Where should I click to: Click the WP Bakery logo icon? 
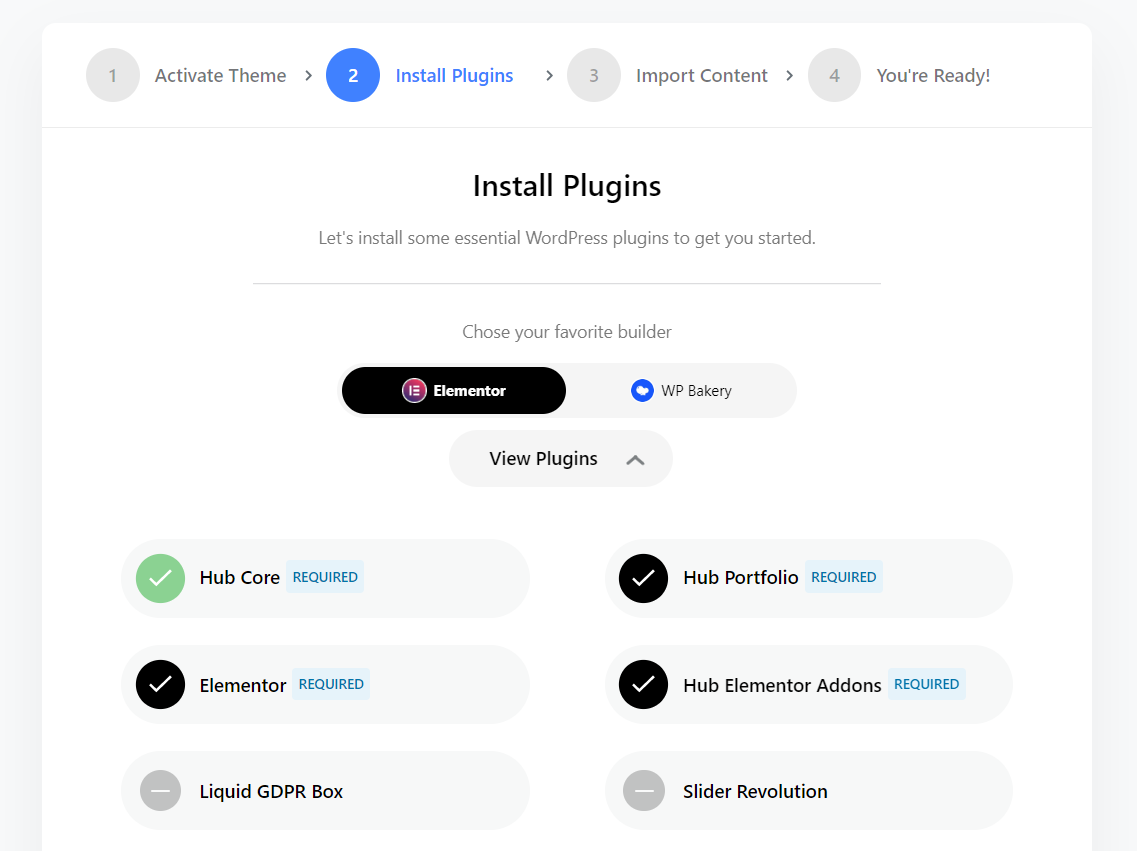[642, 391]
